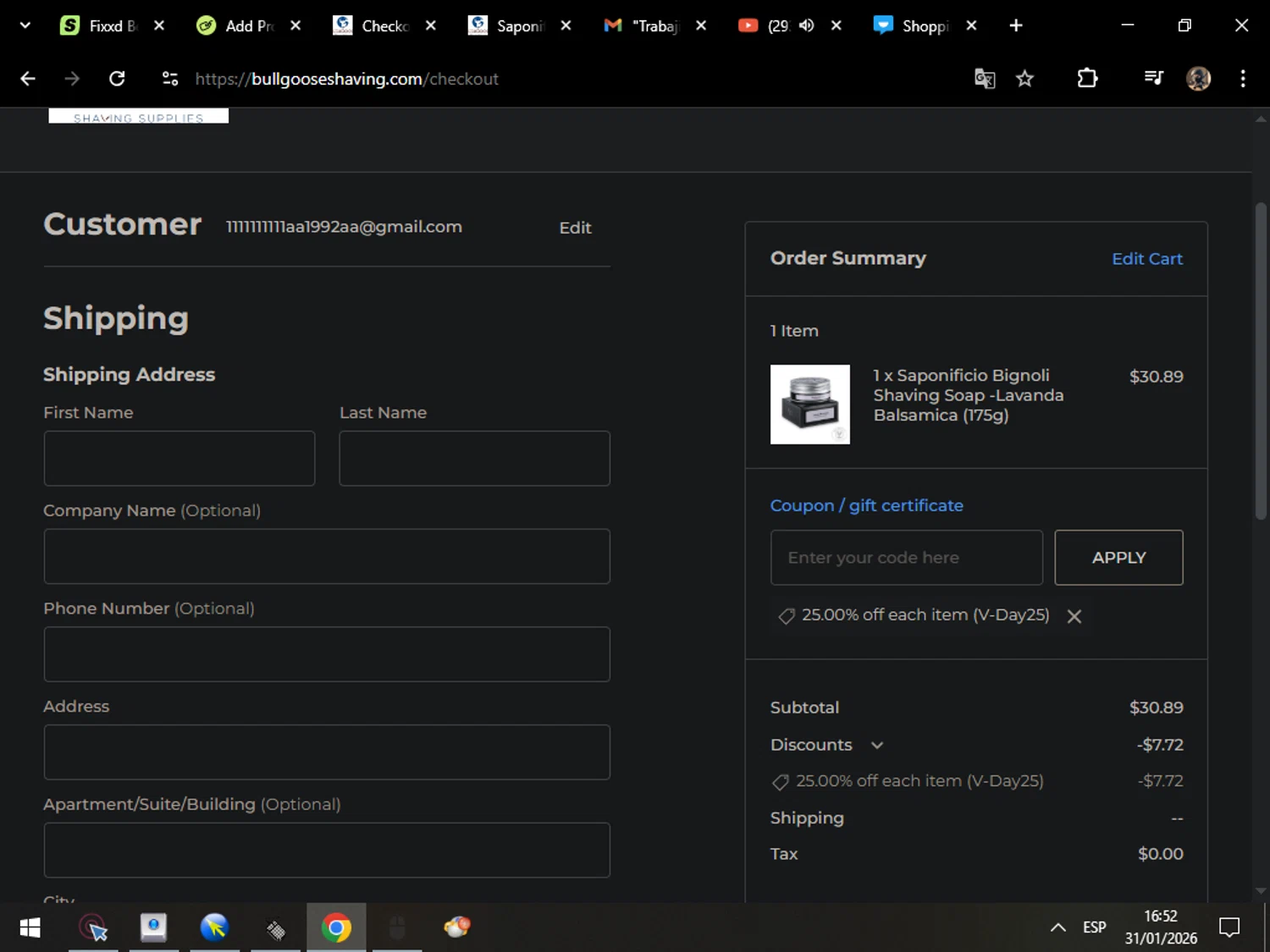
Task: Click the Apartment/Suite/Building field
Action: pos(327,850)
